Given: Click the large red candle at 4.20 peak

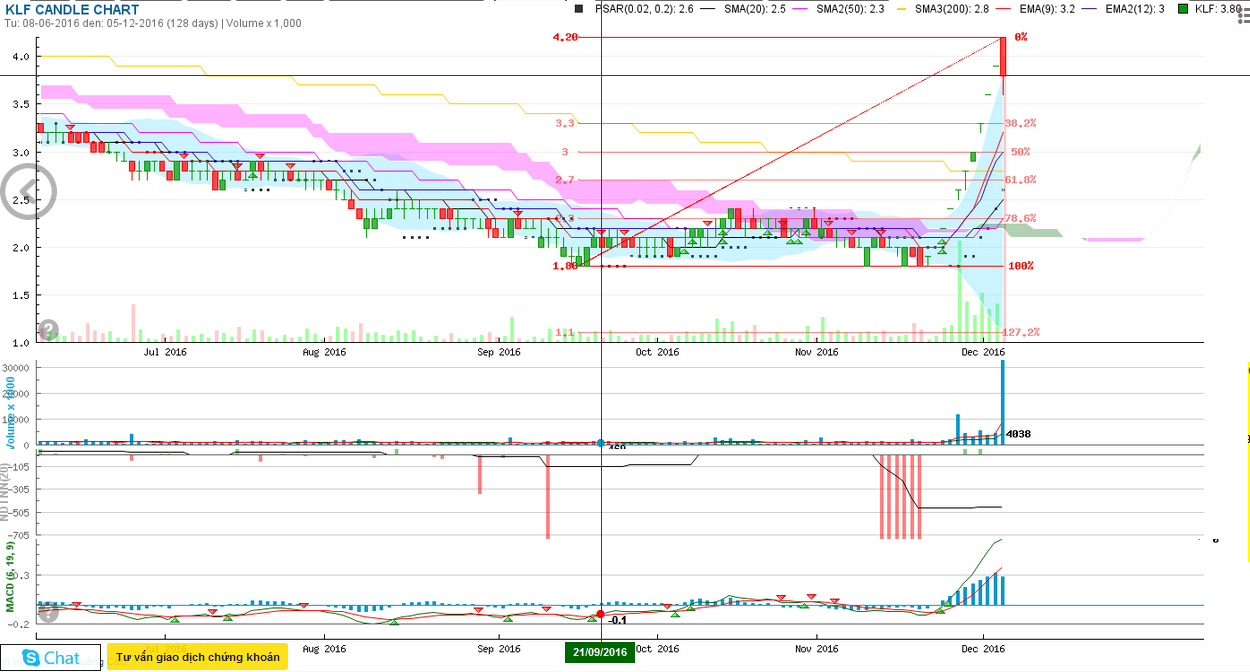Looking at the screenshot, I should [1003, 57].
